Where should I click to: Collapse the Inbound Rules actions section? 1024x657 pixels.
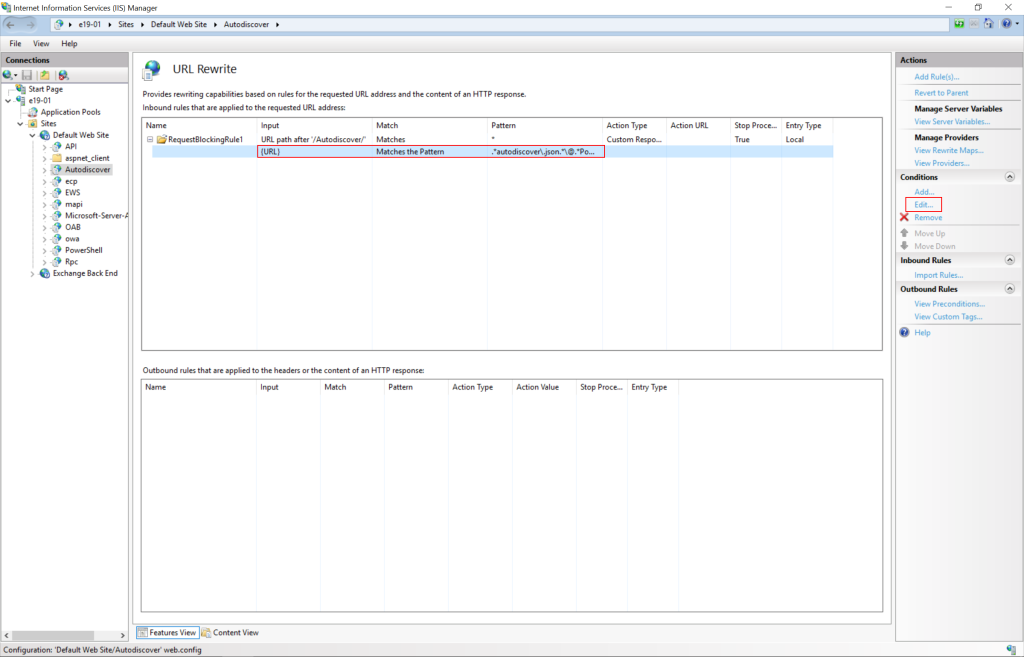pyautogui.click(x=1009, y=261)
